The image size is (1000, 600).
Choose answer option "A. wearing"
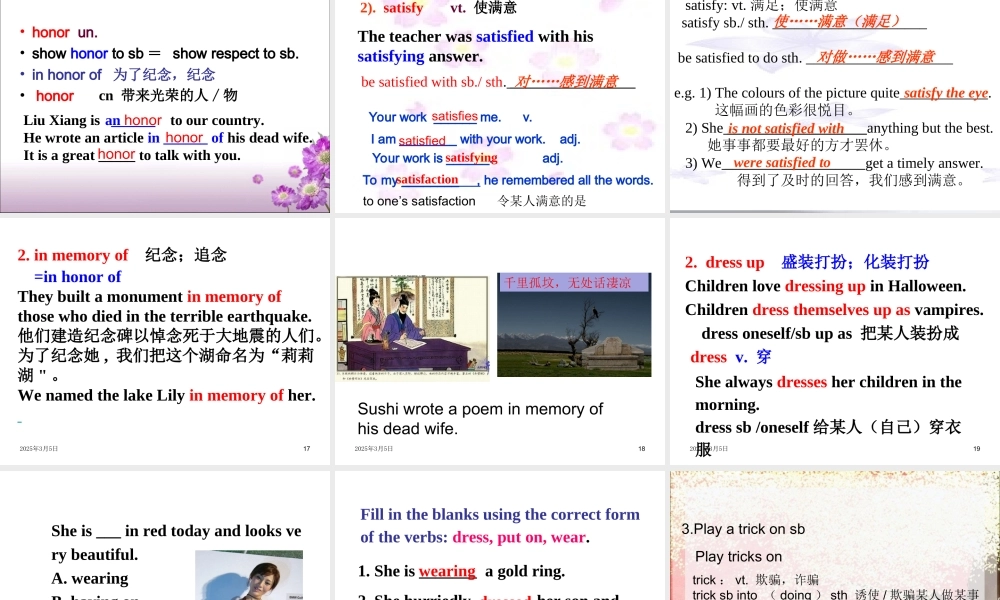pyautogui.click(x=90, y=578)
